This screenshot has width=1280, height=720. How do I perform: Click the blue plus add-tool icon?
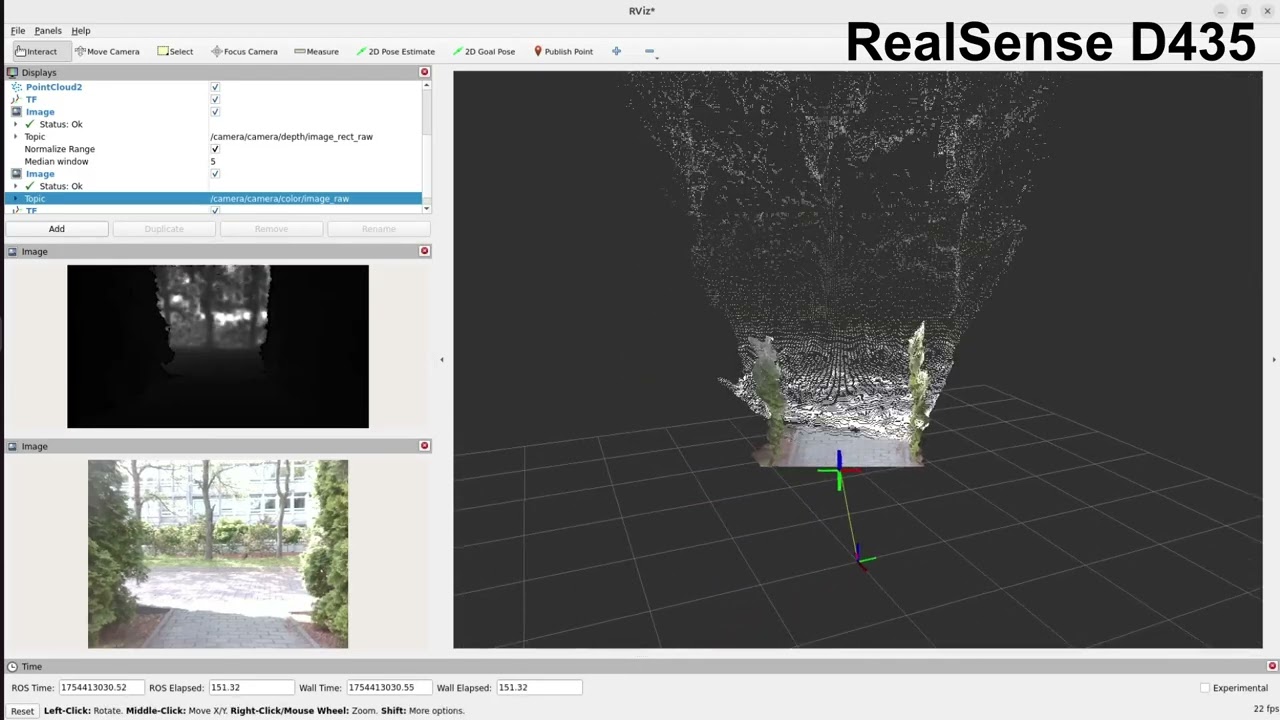click(616, 51)
